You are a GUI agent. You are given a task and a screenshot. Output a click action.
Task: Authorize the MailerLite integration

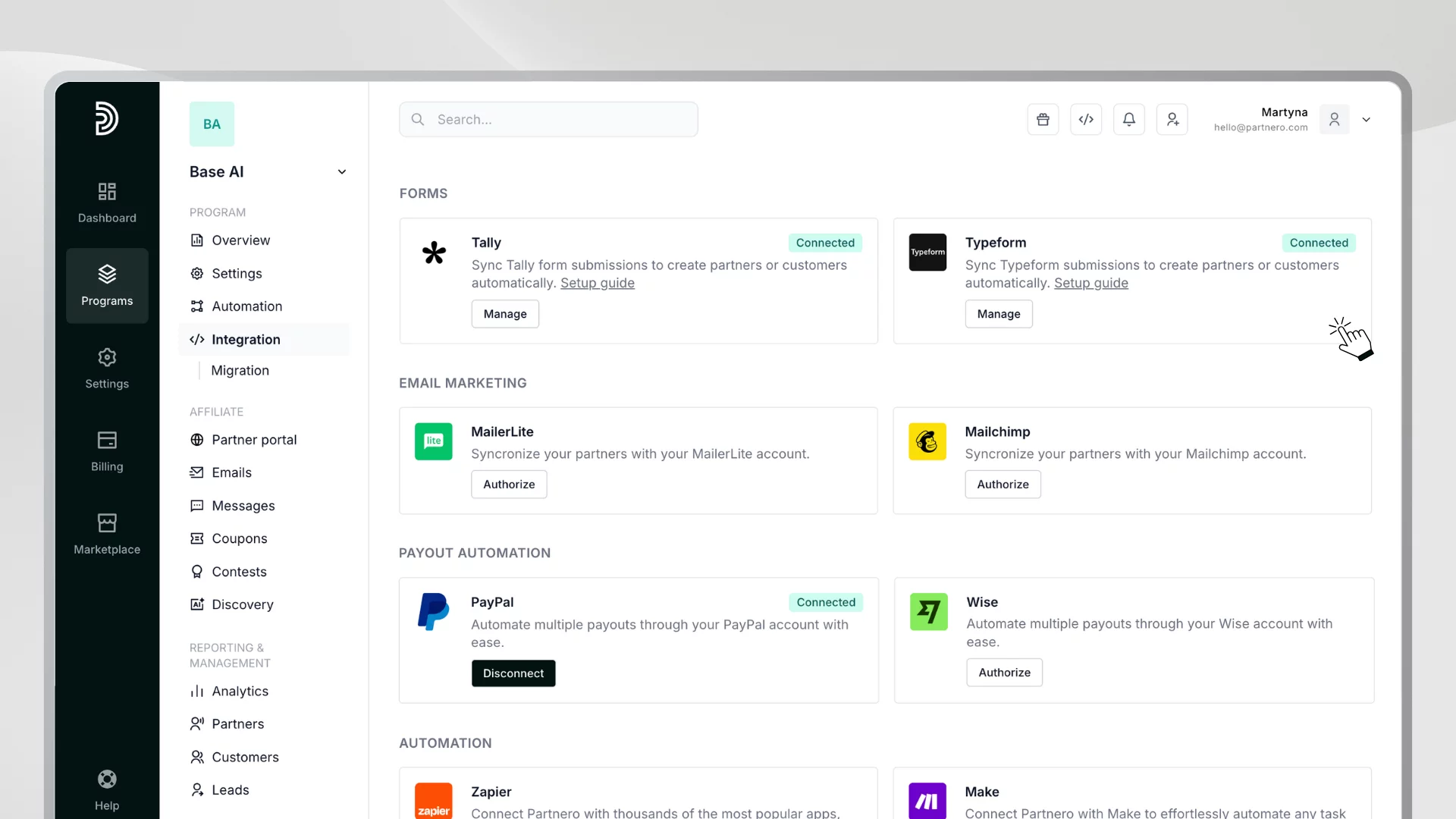tap(509, 485)
